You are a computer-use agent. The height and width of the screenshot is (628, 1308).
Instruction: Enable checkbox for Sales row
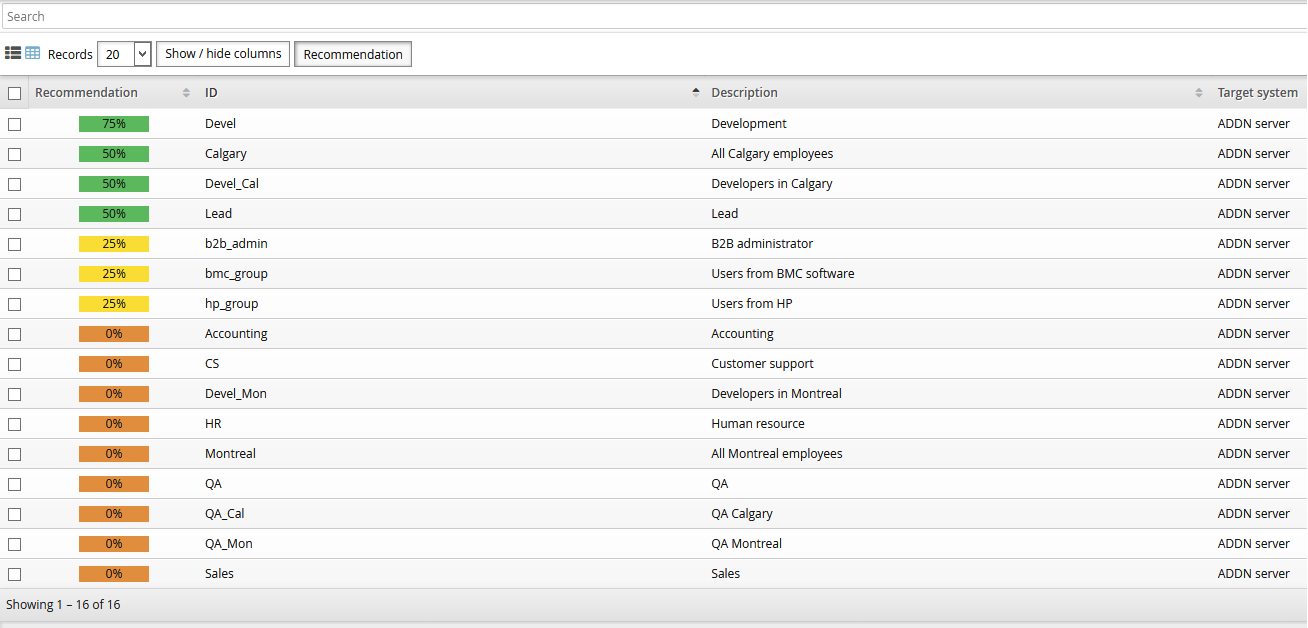click(x=14, y=574)
